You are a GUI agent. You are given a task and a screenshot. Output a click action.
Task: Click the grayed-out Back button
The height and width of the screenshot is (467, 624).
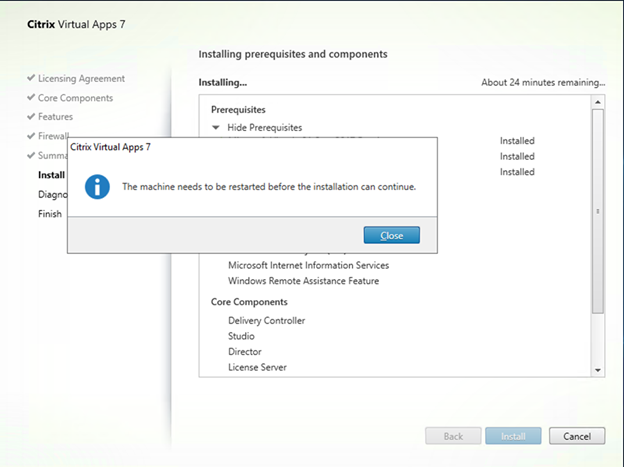click(x=453, y=436)
